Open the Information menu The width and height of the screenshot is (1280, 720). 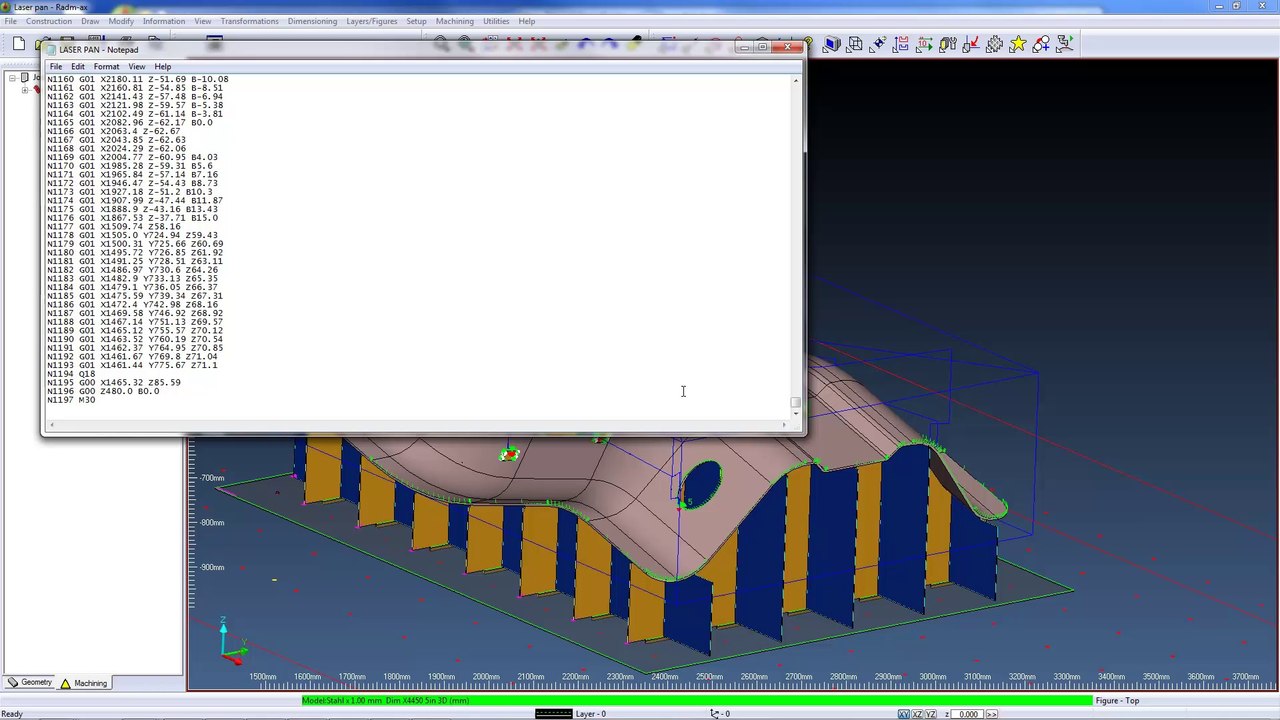164,21
